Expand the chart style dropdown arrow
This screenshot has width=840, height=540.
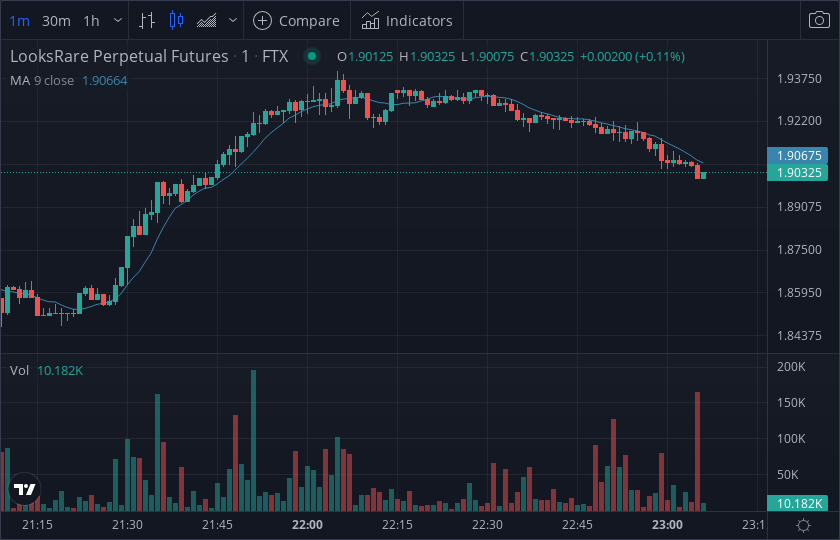[x=232, y=21]
